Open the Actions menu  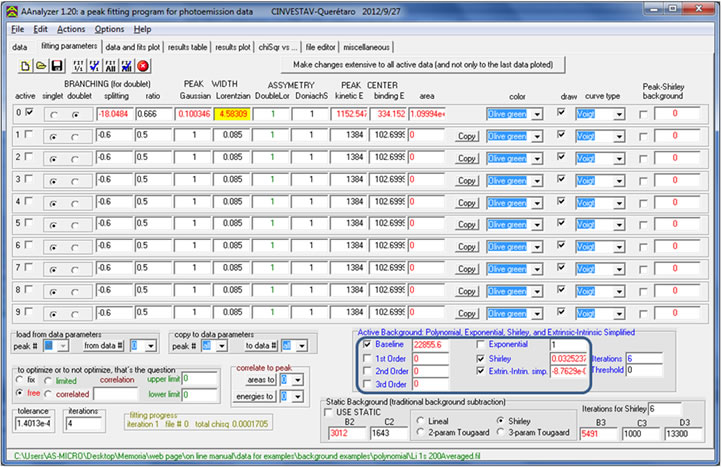tap(71, 30)
